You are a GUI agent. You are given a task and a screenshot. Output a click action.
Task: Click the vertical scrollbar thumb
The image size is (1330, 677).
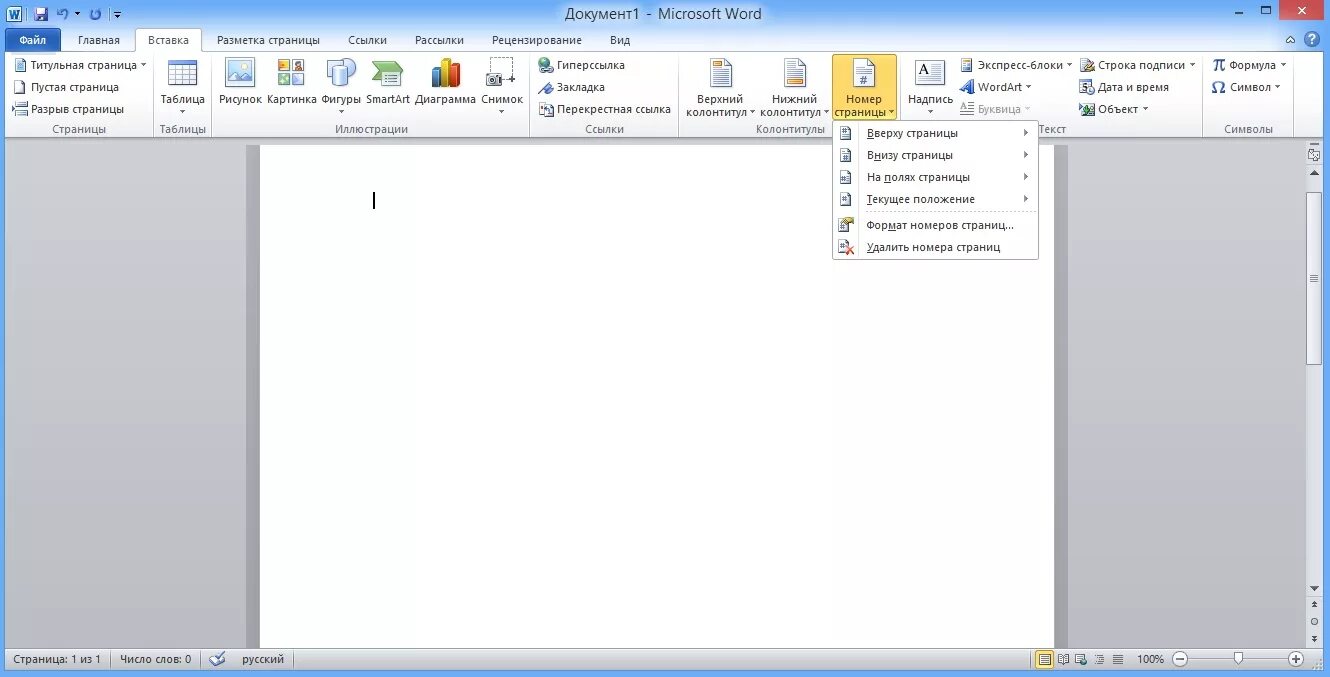tap(1315, 278)
